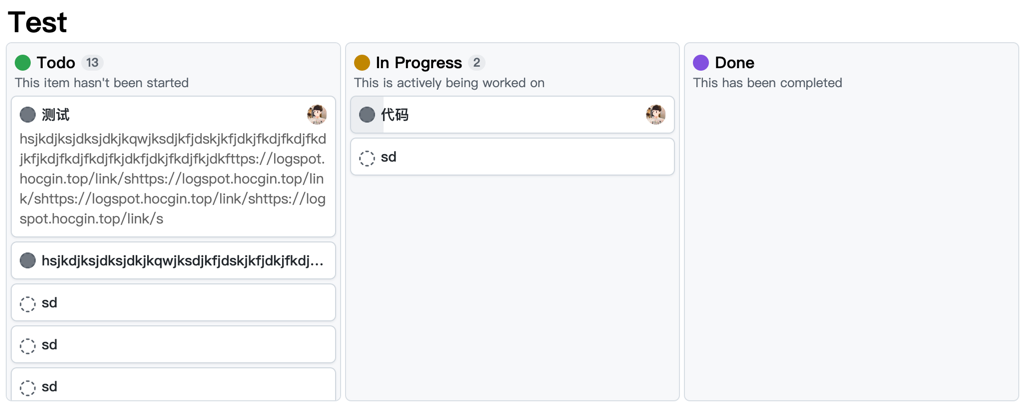1031x414 pixels.
Task: Open the 测试 card title
Action: click(x=55, y=115)
